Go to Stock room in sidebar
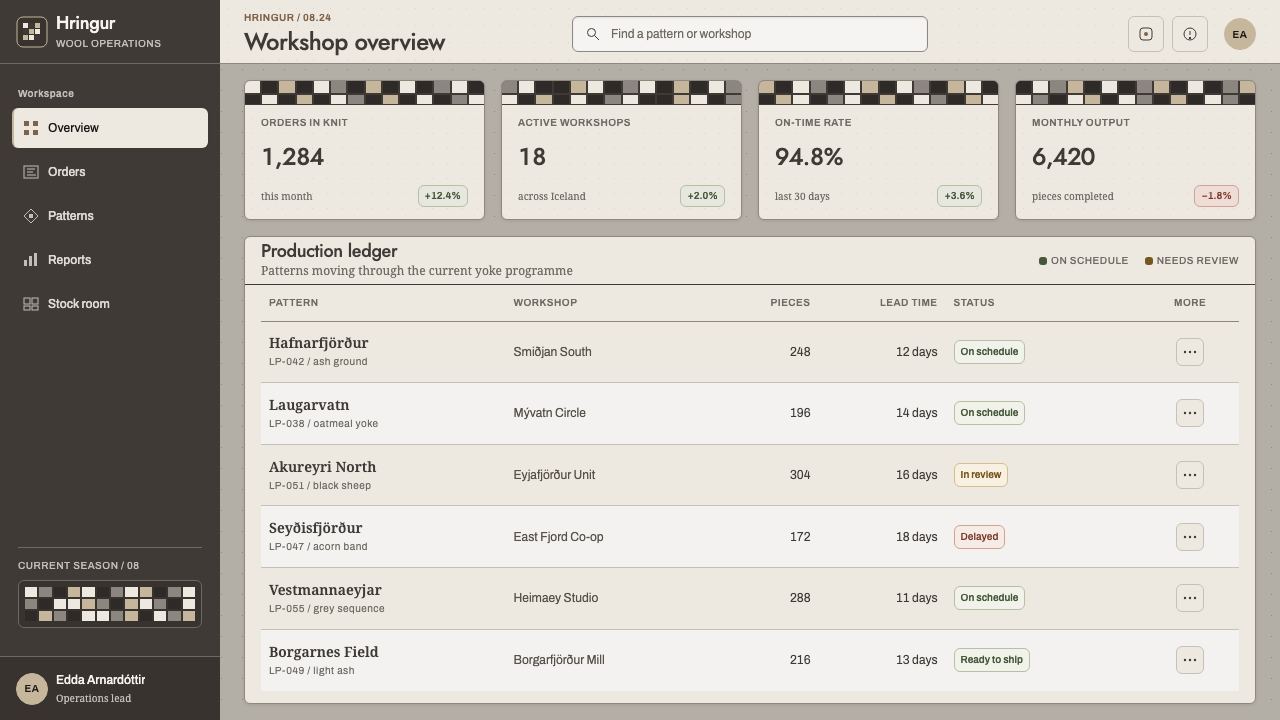Image resolution: width=1280 pixels, height=720 pixels. (x=110, y=304)
